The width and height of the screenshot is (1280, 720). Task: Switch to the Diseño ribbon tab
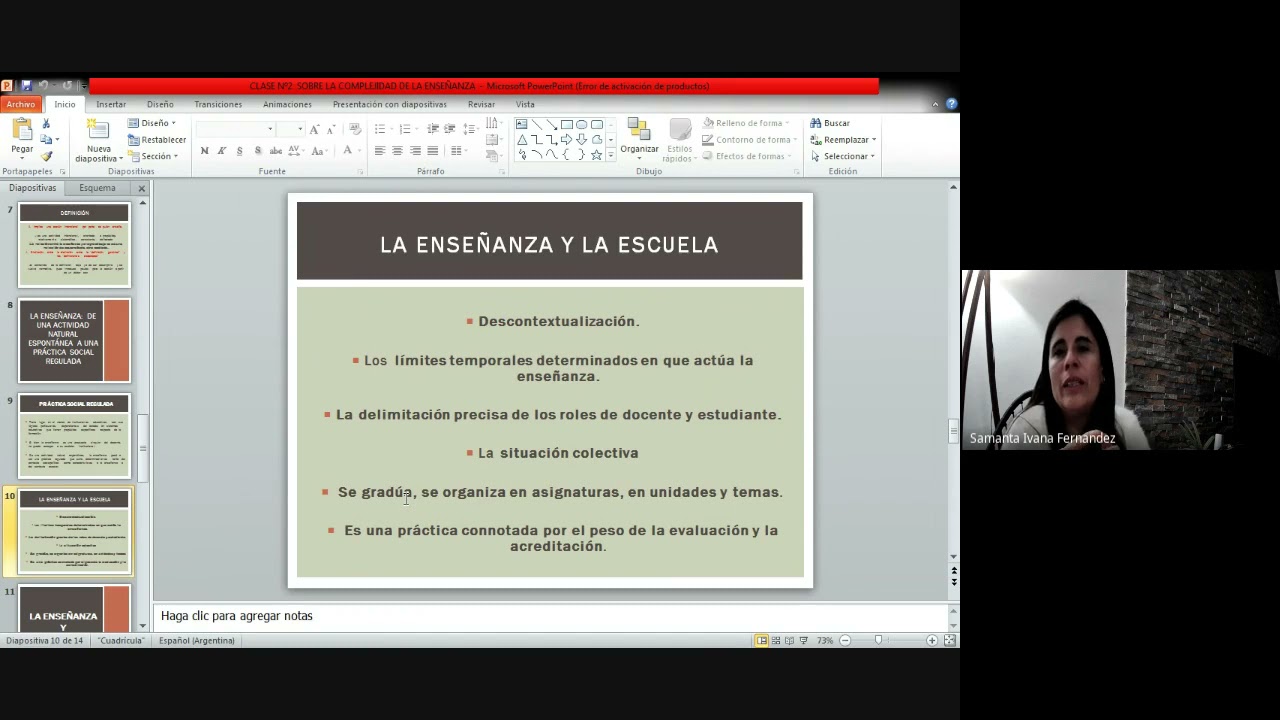pyautogui.click(x=160, y=104)
